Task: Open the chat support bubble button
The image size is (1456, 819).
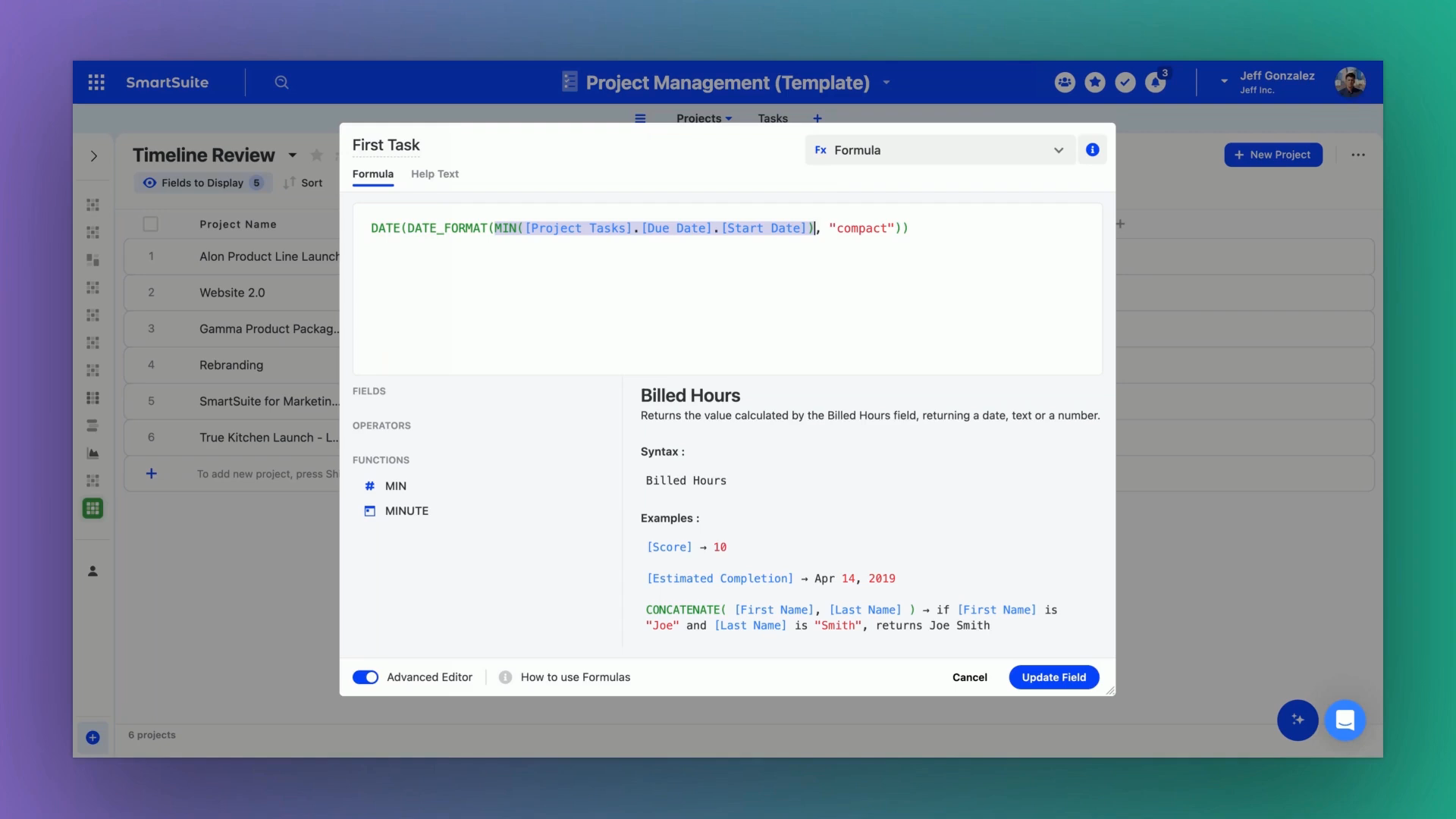Action: (1345, 720)
